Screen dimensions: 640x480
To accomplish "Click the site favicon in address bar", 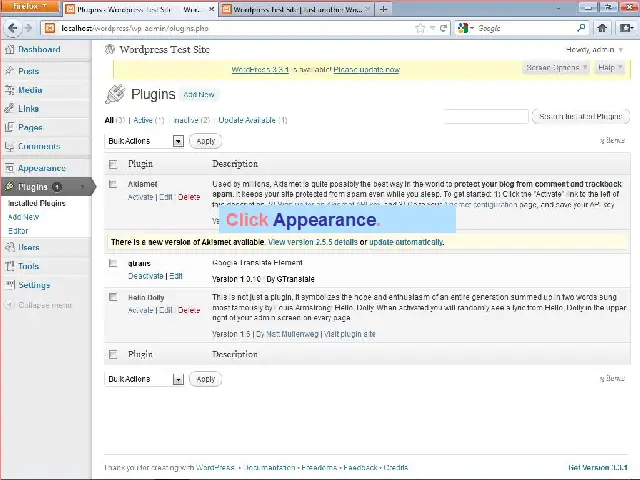I will click(50, 28).
